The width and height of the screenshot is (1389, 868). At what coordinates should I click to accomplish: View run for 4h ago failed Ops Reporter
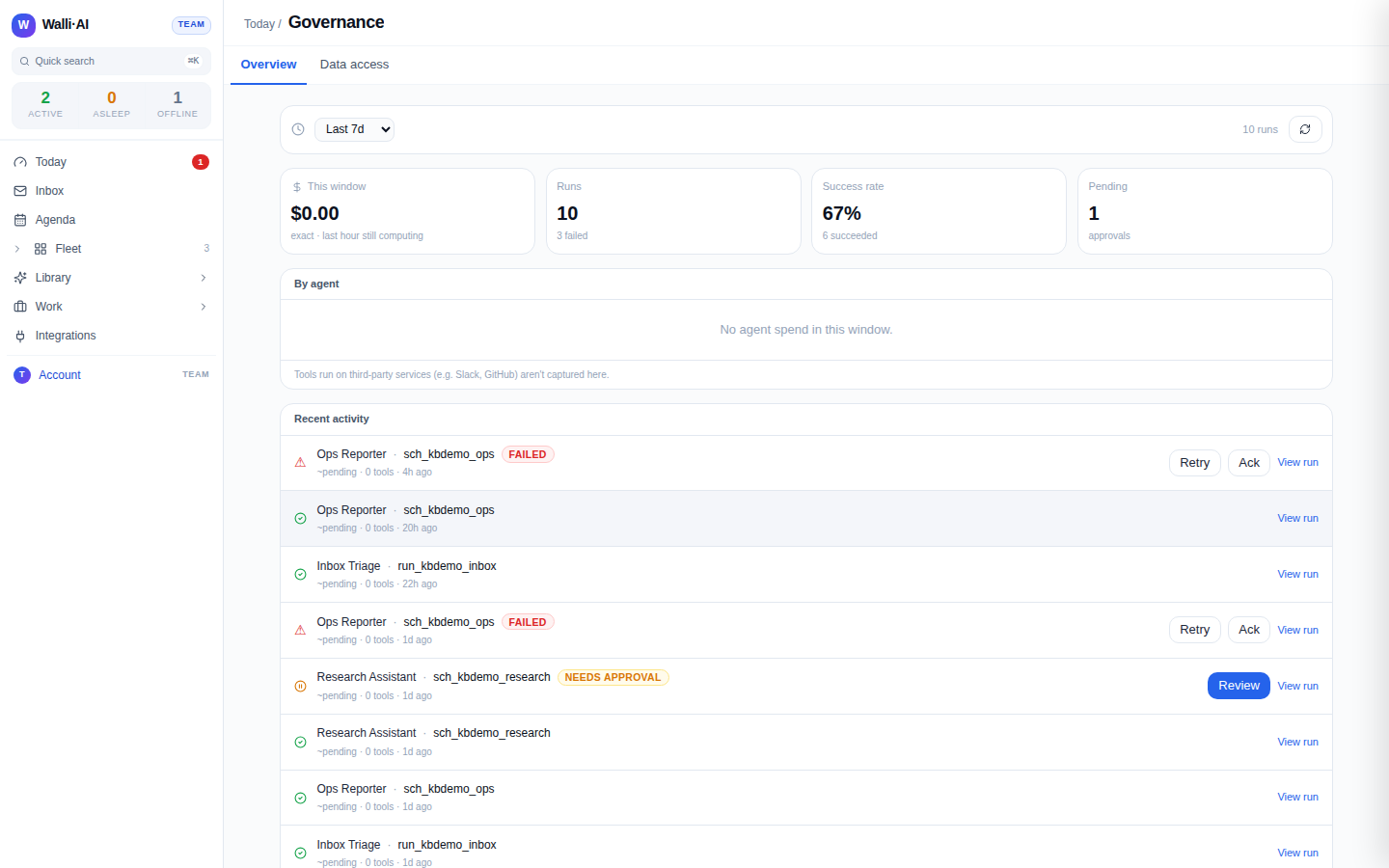point(1297,463)
